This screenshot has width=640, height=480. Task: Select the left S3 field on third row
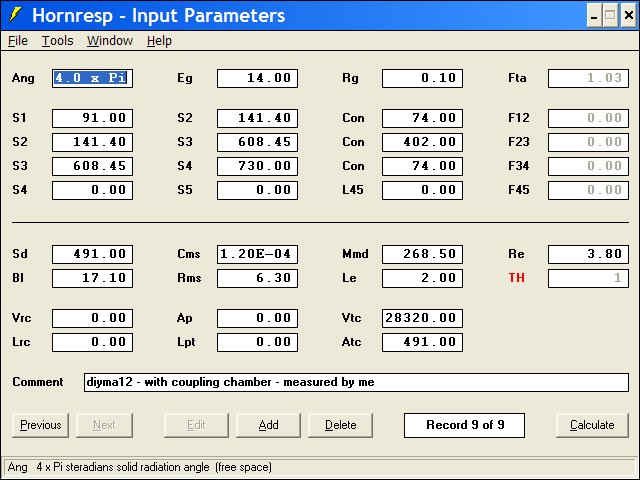coord(92,167)
